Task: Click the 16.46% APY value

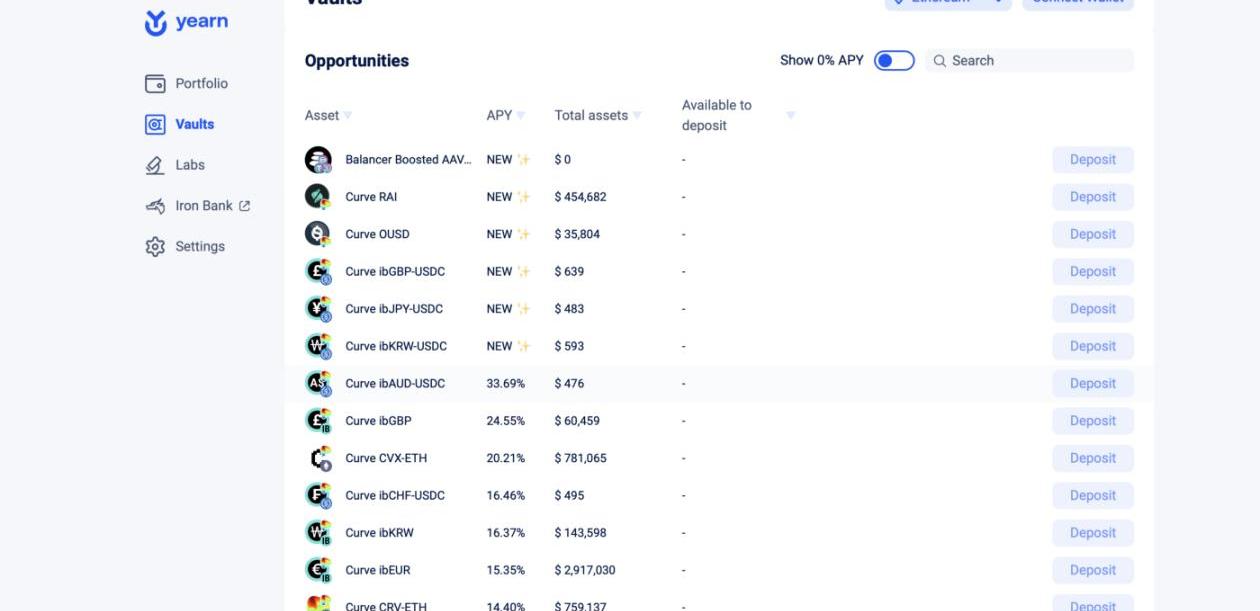Action: [x=506, y=496]
